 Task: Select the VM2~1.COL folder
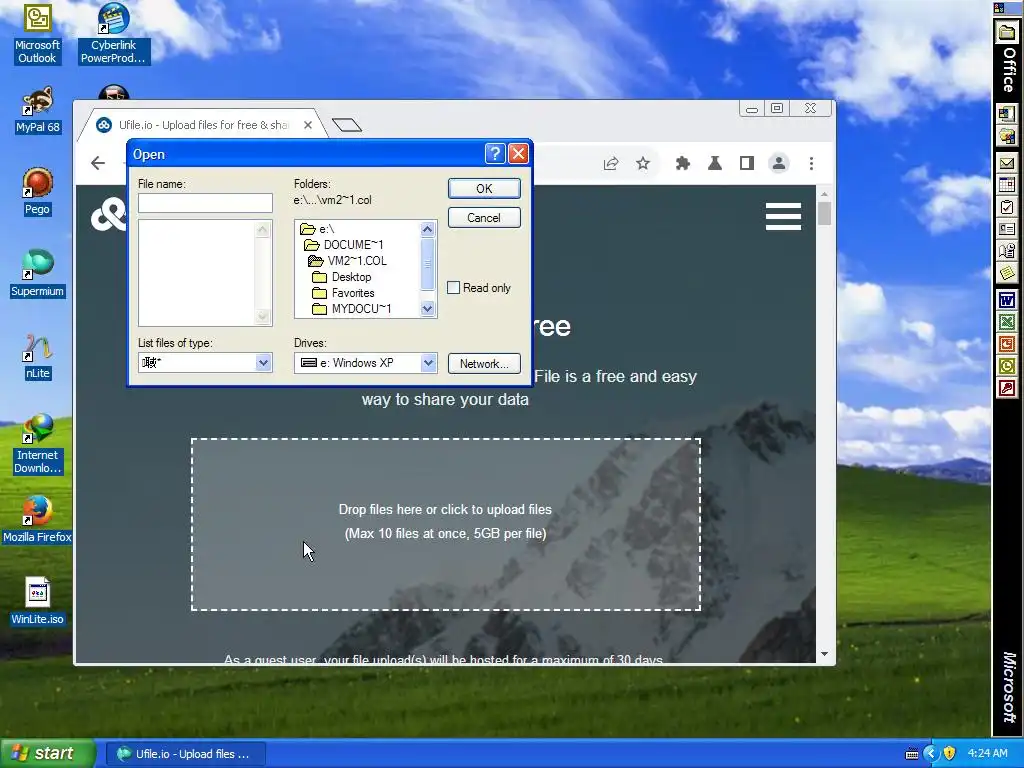[x=348, y=261]
